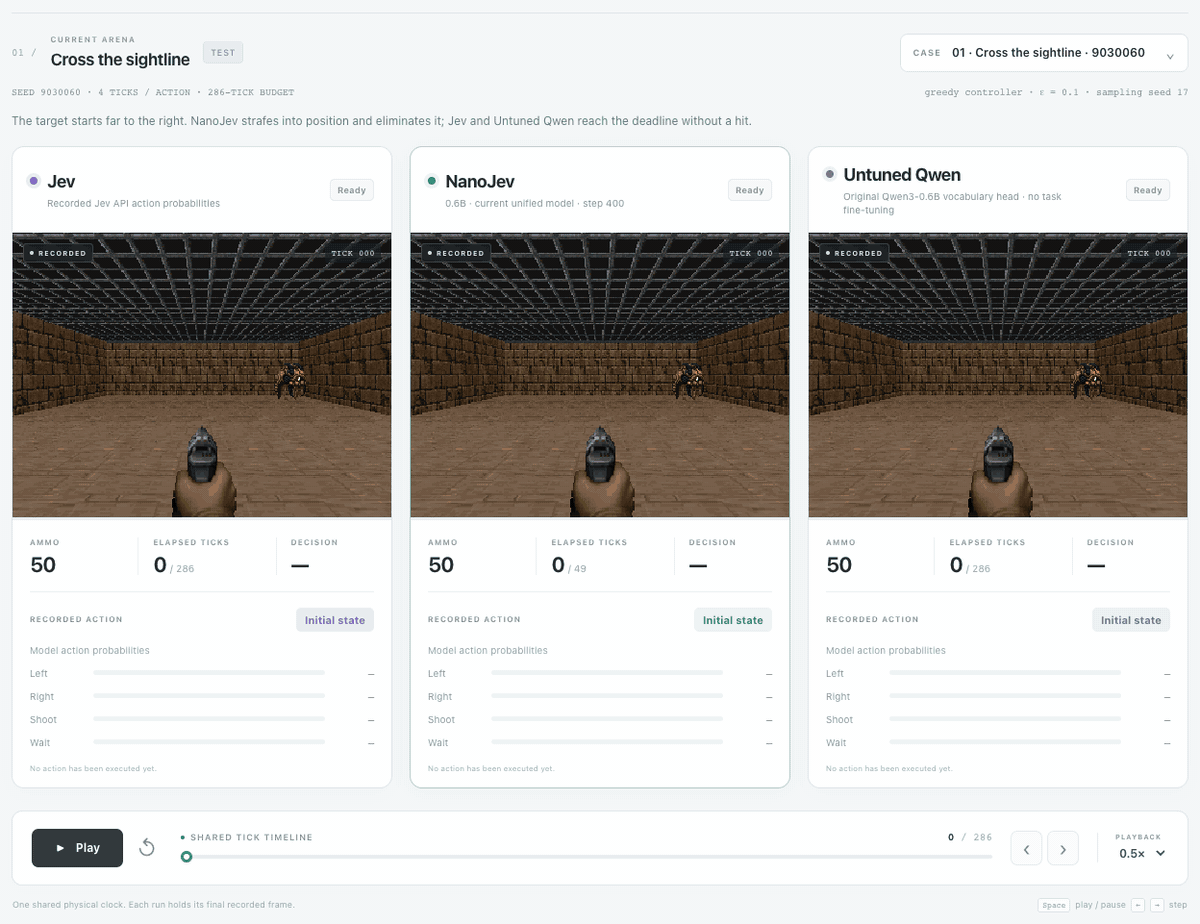The height and width of the screenshot is (924, 1200).
Task: Step forward one tick with right chevron
Action: (x=1063, y=849)
